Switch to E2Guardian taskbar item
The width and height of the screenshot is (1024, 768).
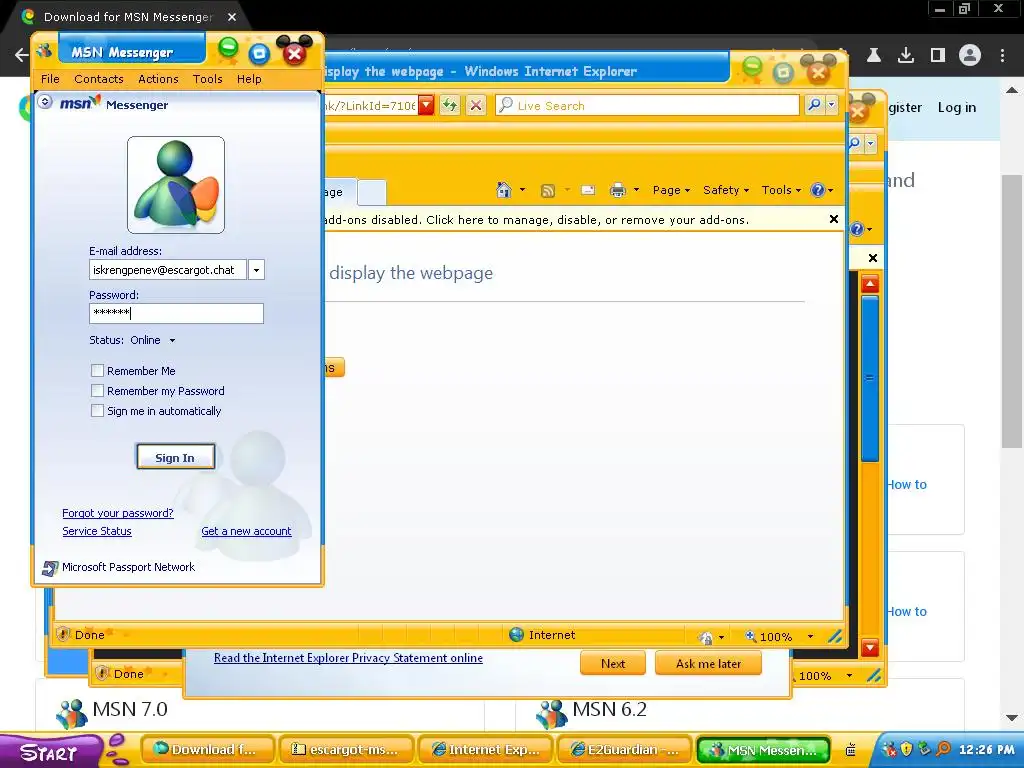click(624, 750)
